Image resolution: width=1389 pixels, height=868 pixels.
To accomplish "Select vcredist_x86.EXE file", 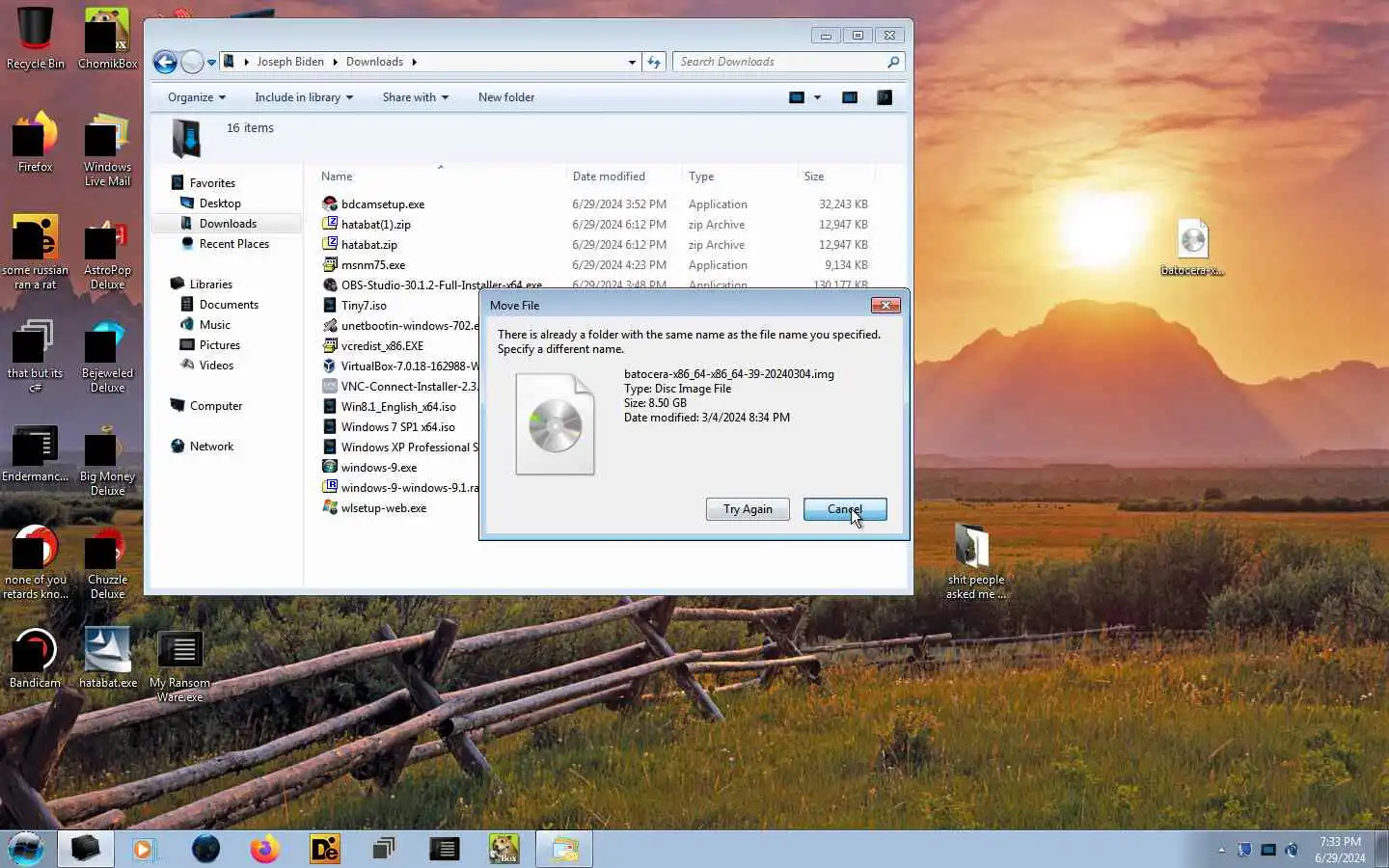I will (382, 346).
